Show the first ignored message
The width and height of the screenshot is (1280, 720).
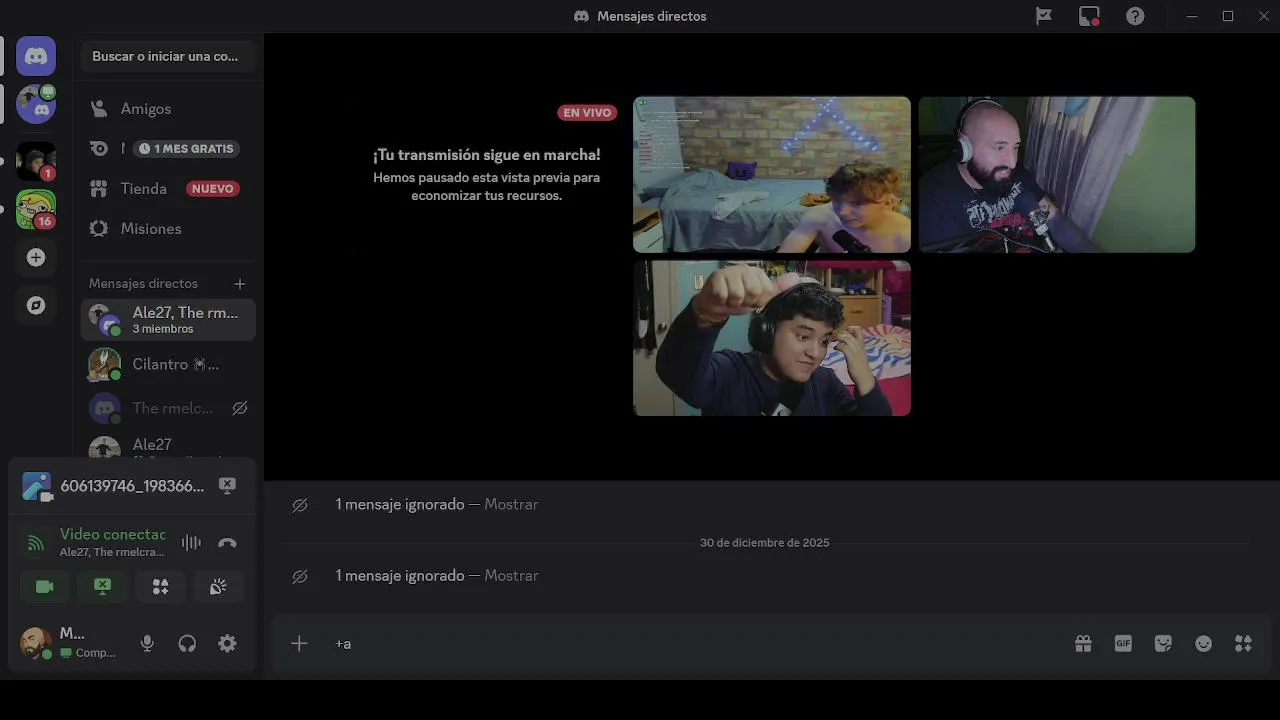[511, 504]
